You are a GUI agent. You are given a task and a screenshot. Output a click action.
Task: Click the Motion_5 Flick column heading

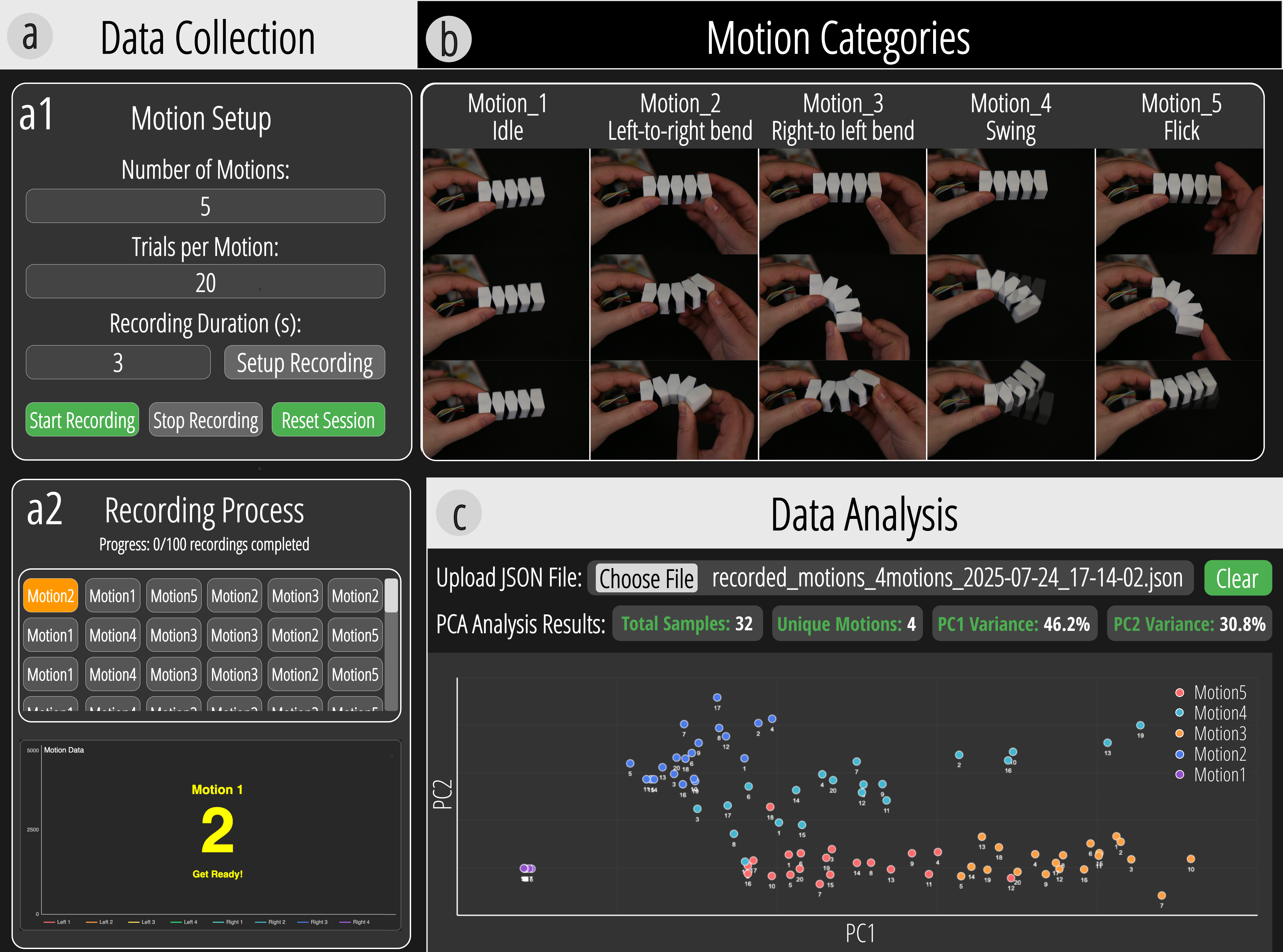pyautogui.click(x=1181, y=118)
